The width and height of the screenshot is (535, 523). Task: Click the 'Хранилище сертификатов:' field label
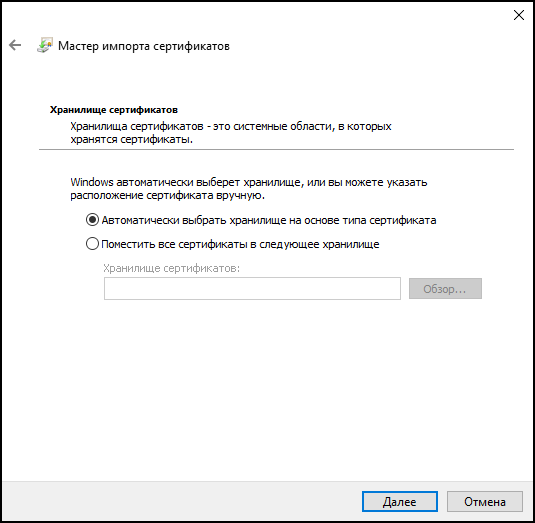(171, 268)
